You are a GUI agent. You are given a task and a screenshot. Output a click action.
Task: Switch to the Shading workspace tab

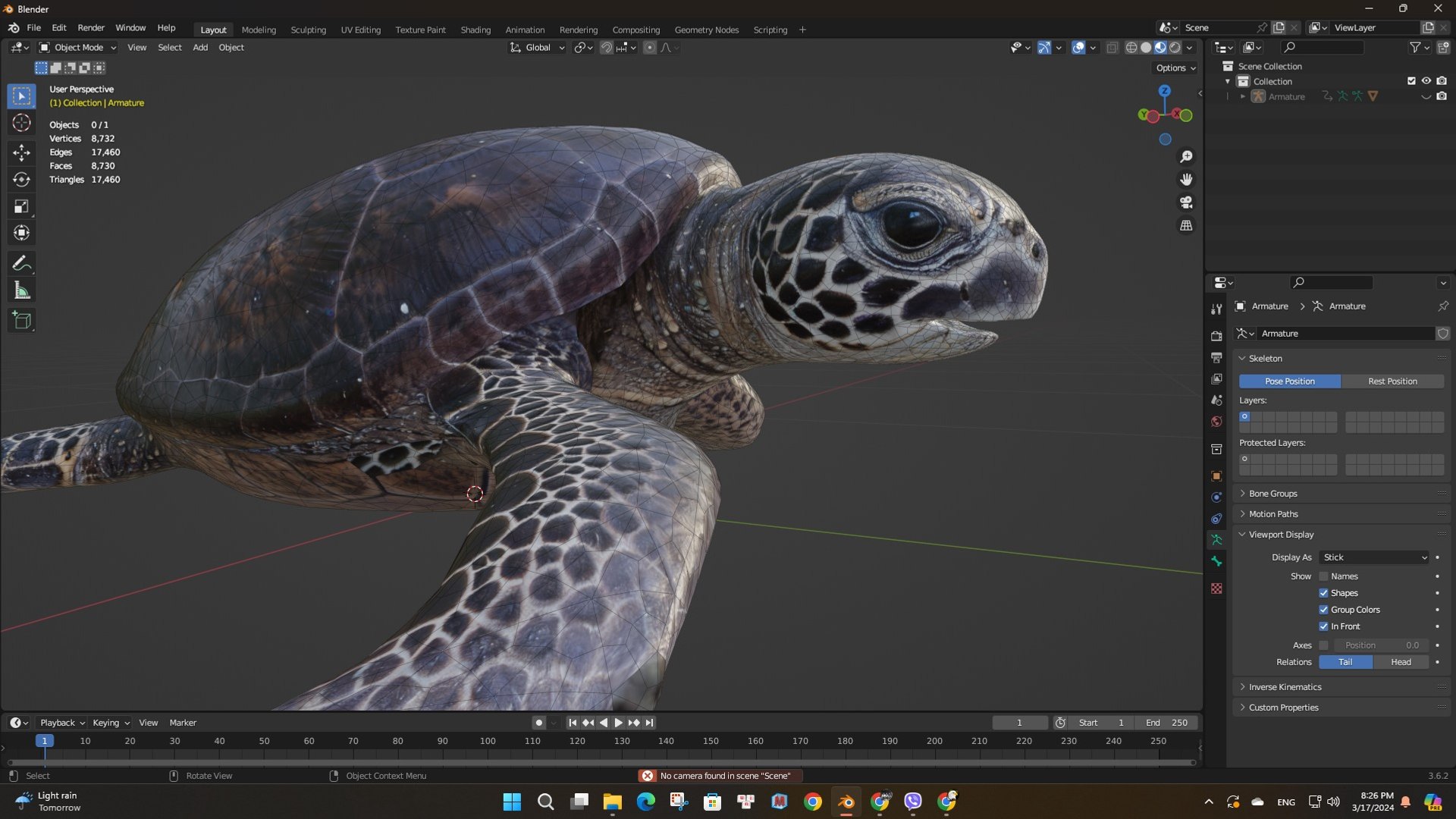(475, 30)
